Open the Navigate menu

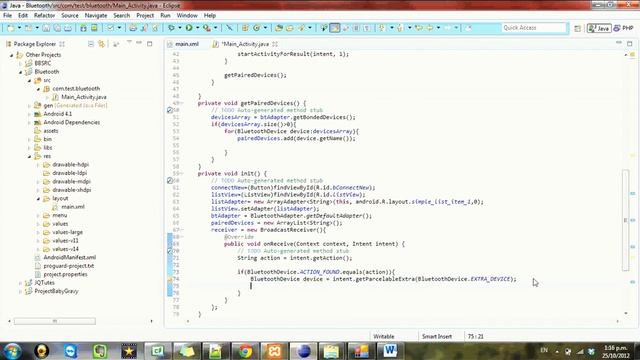tap(96, 16)
